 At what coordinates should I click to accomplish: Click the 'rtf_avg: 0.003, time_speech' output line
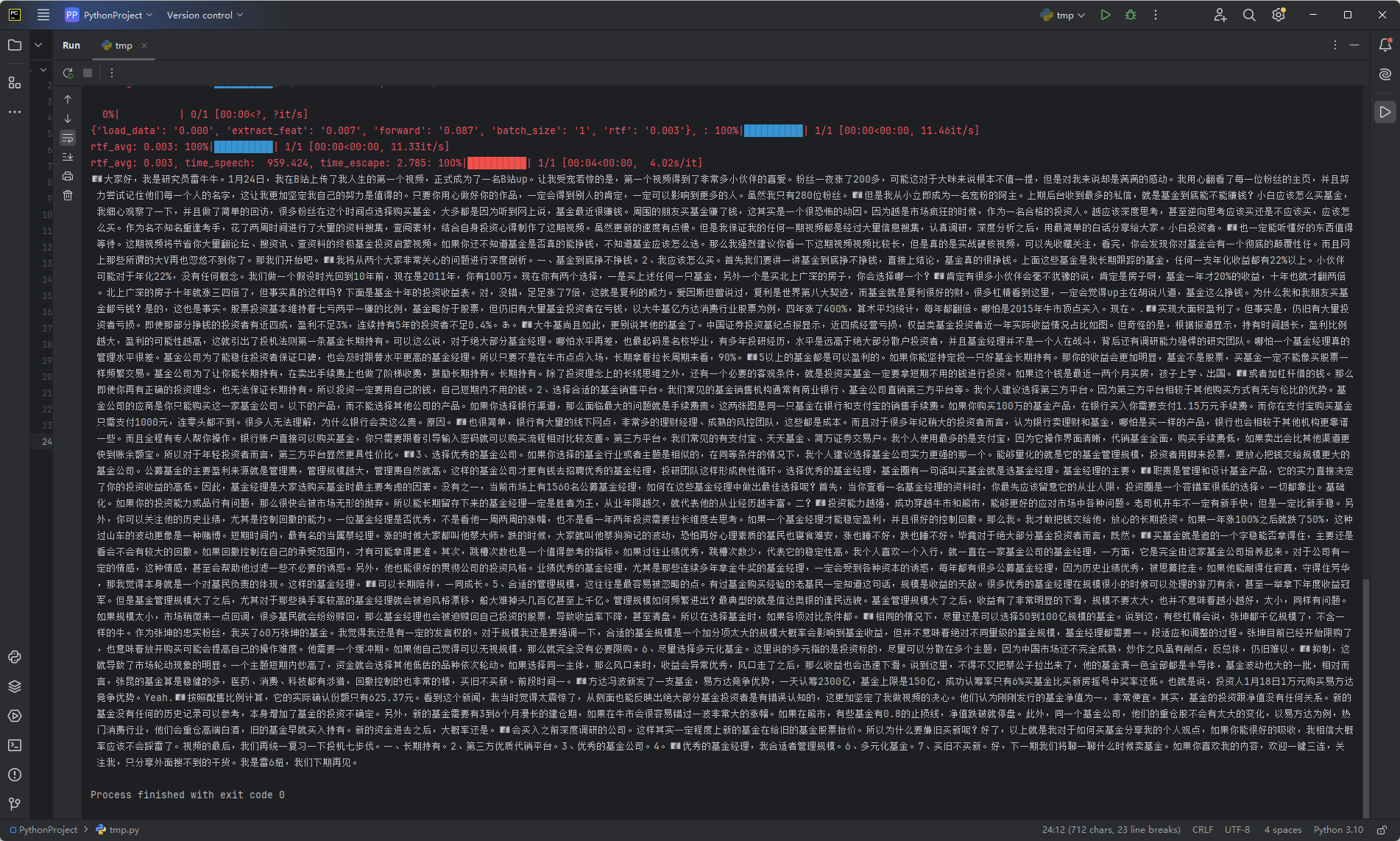tap(397, 163)
